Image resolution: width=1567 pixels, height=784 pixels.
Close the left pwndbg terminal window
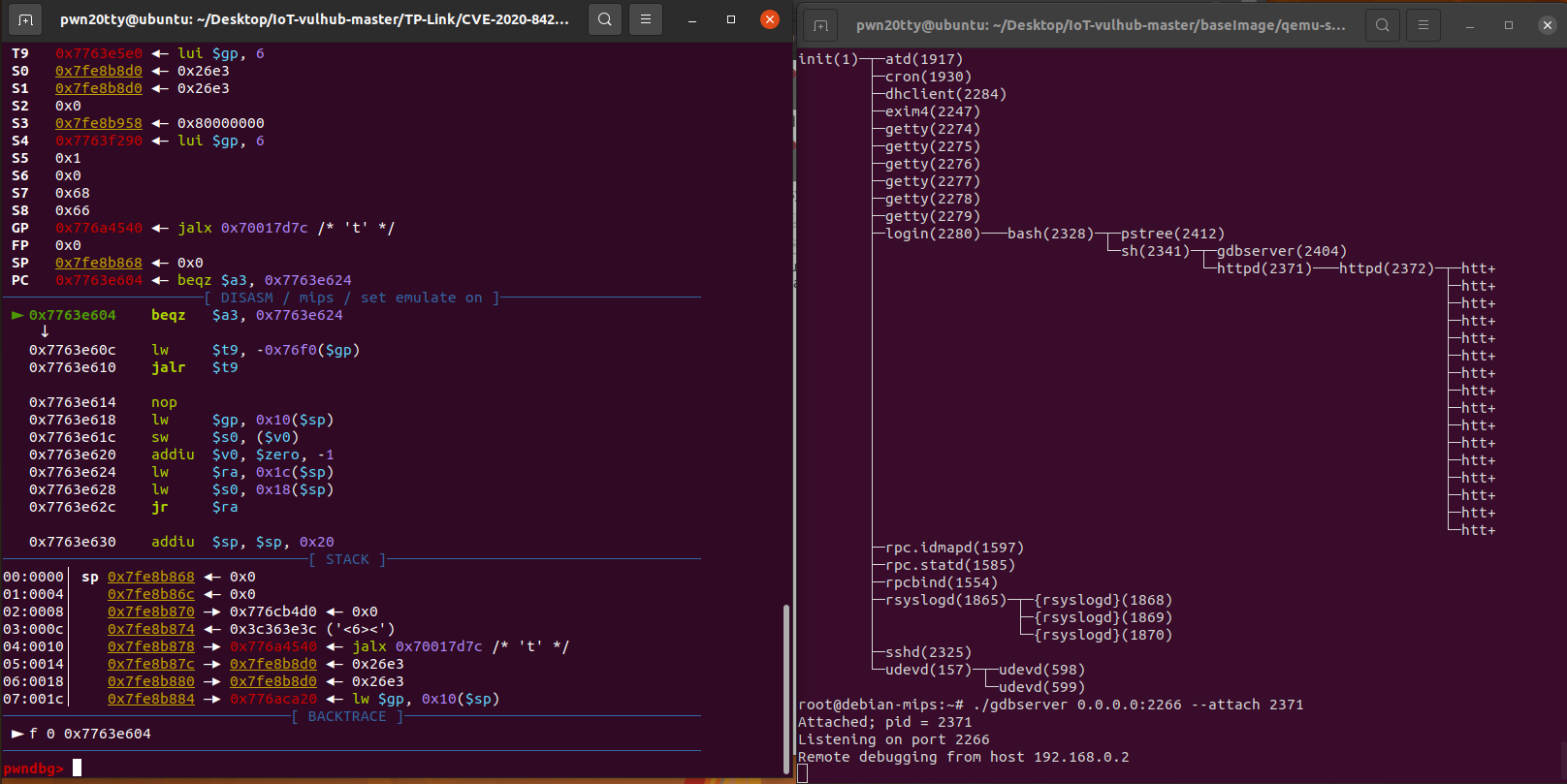(x=770, y=19)
